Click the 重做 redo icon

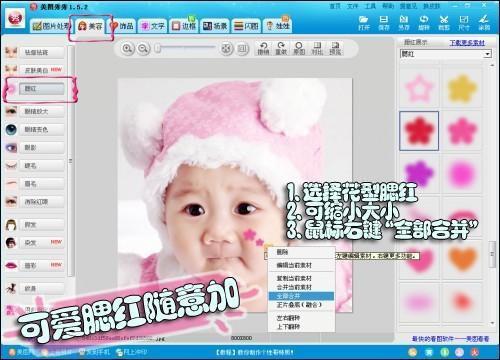[281, 49]
